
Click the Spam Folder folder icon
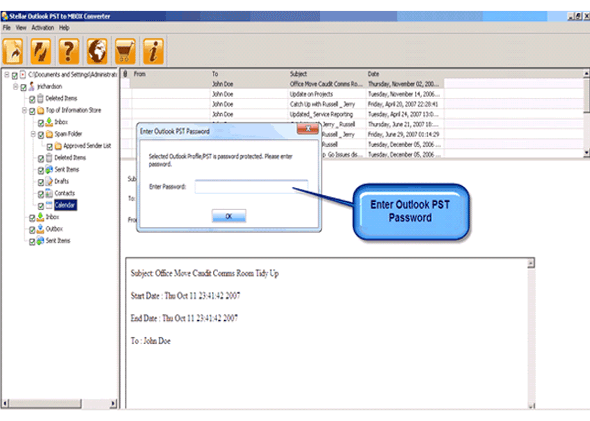(49, 134)
